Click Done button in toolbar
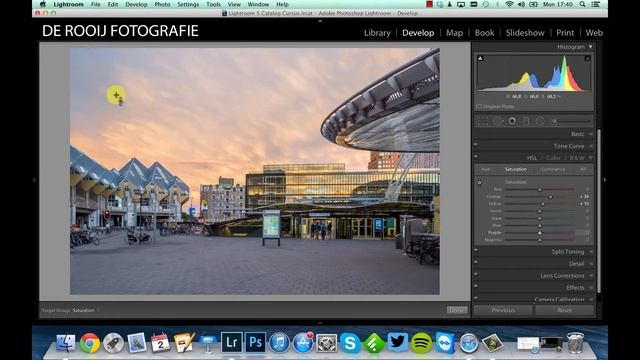Image resolution: width=640 pixels, height=360 pixels. pyautogui.click(x=457, y=310)
